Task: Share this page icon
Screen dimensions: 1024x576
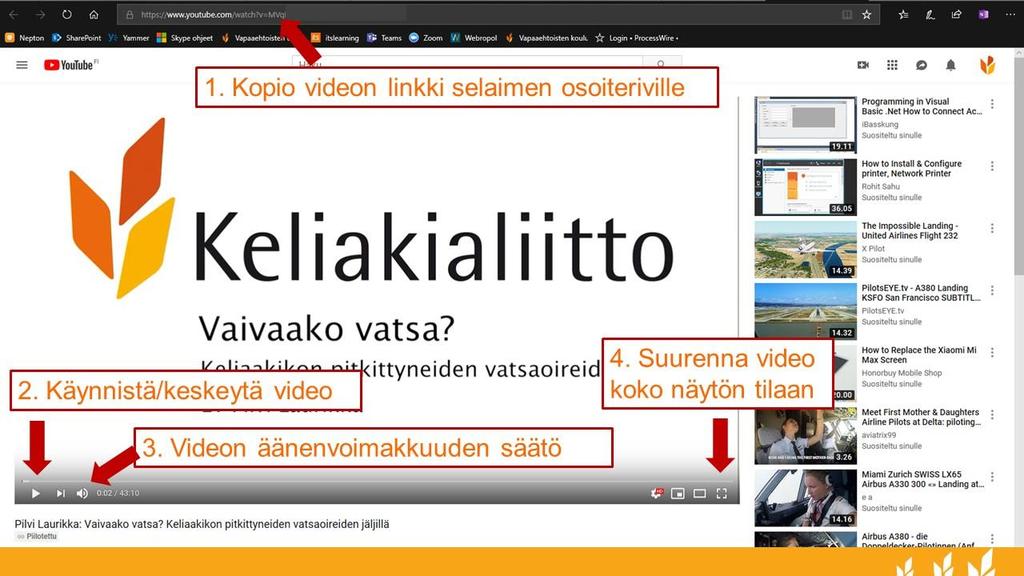Action: (957, 14)
